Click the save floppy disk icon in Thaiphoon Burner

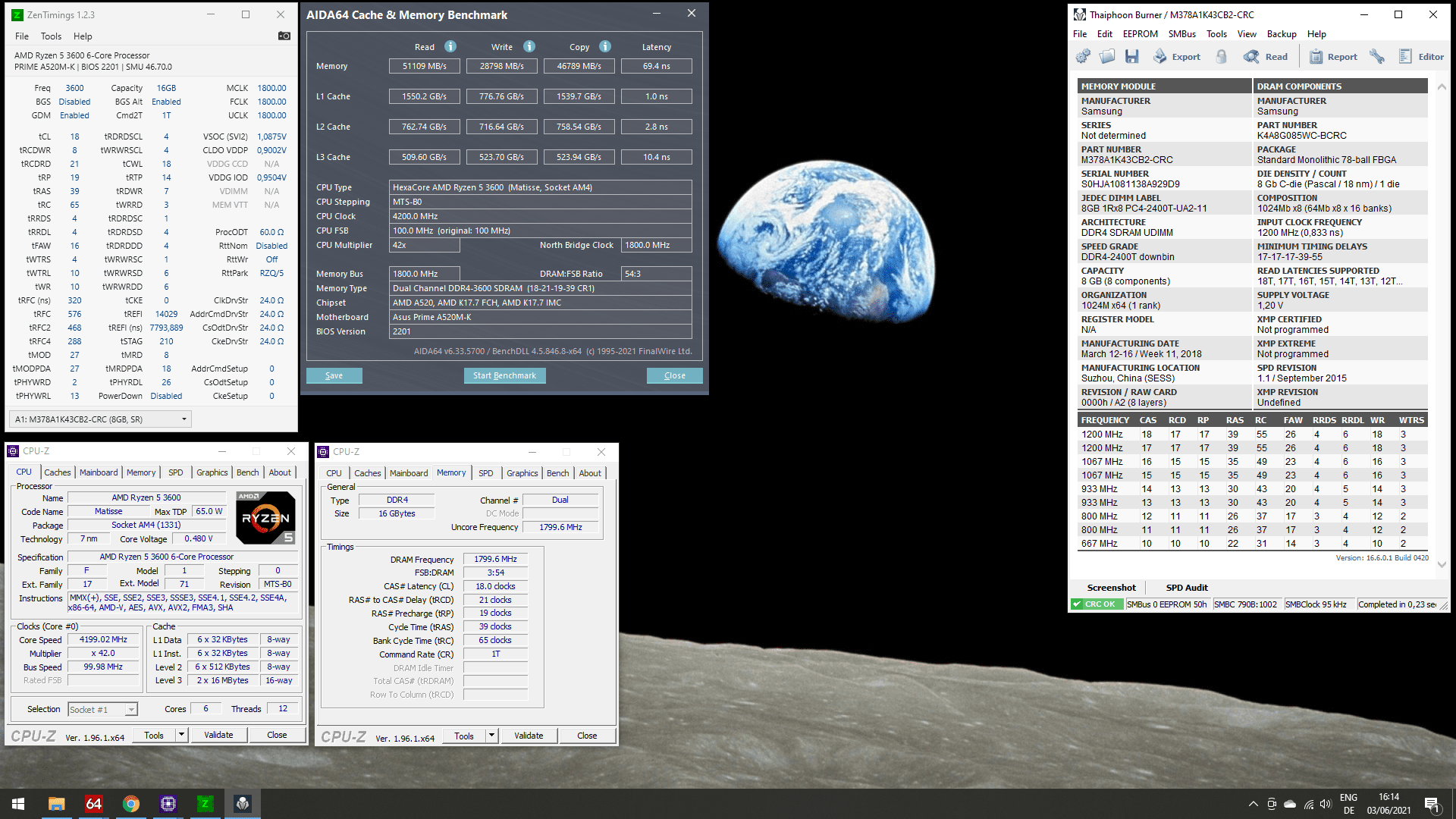[1131, 56]
